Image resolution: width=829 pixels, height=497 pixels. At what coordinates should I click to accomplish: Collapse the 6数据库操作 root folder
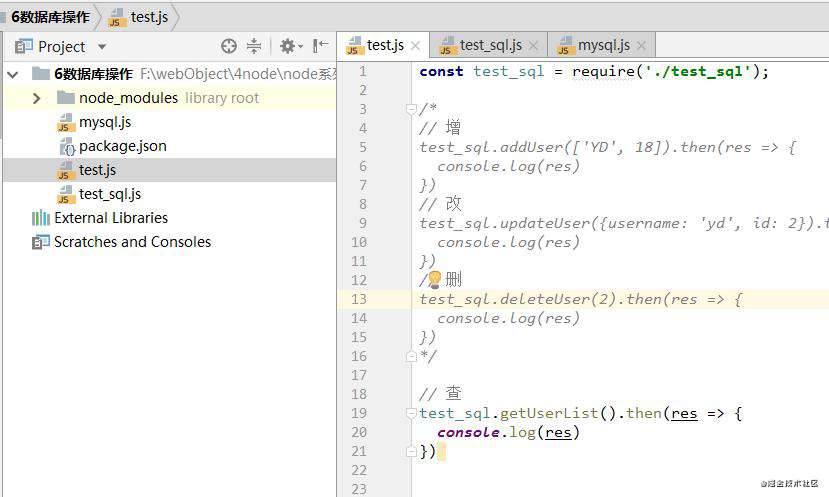pos(13,74)
